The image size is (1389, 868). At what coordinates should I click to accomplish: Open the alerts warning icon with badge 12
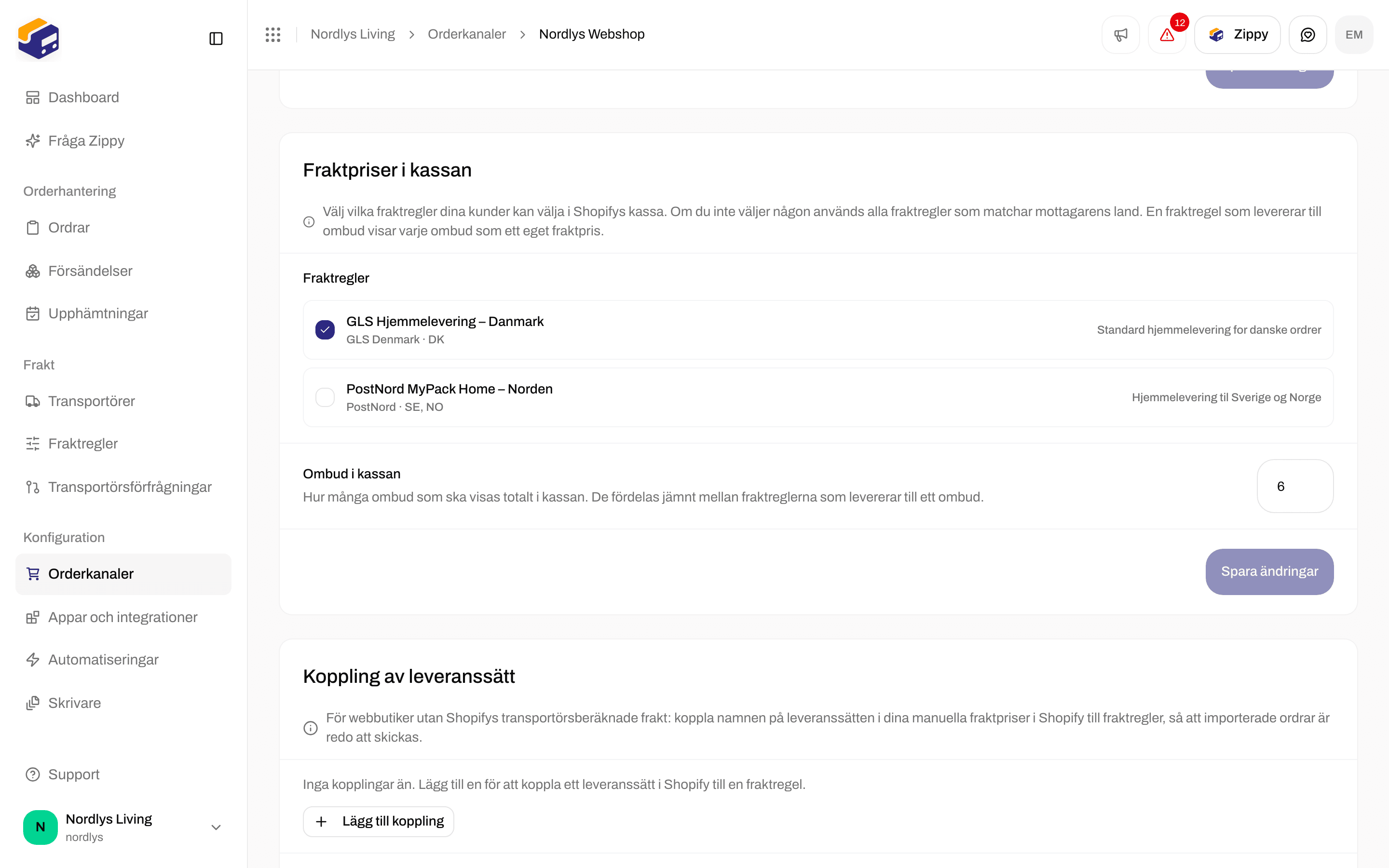pyautogui.click(x=1167, y=34)
